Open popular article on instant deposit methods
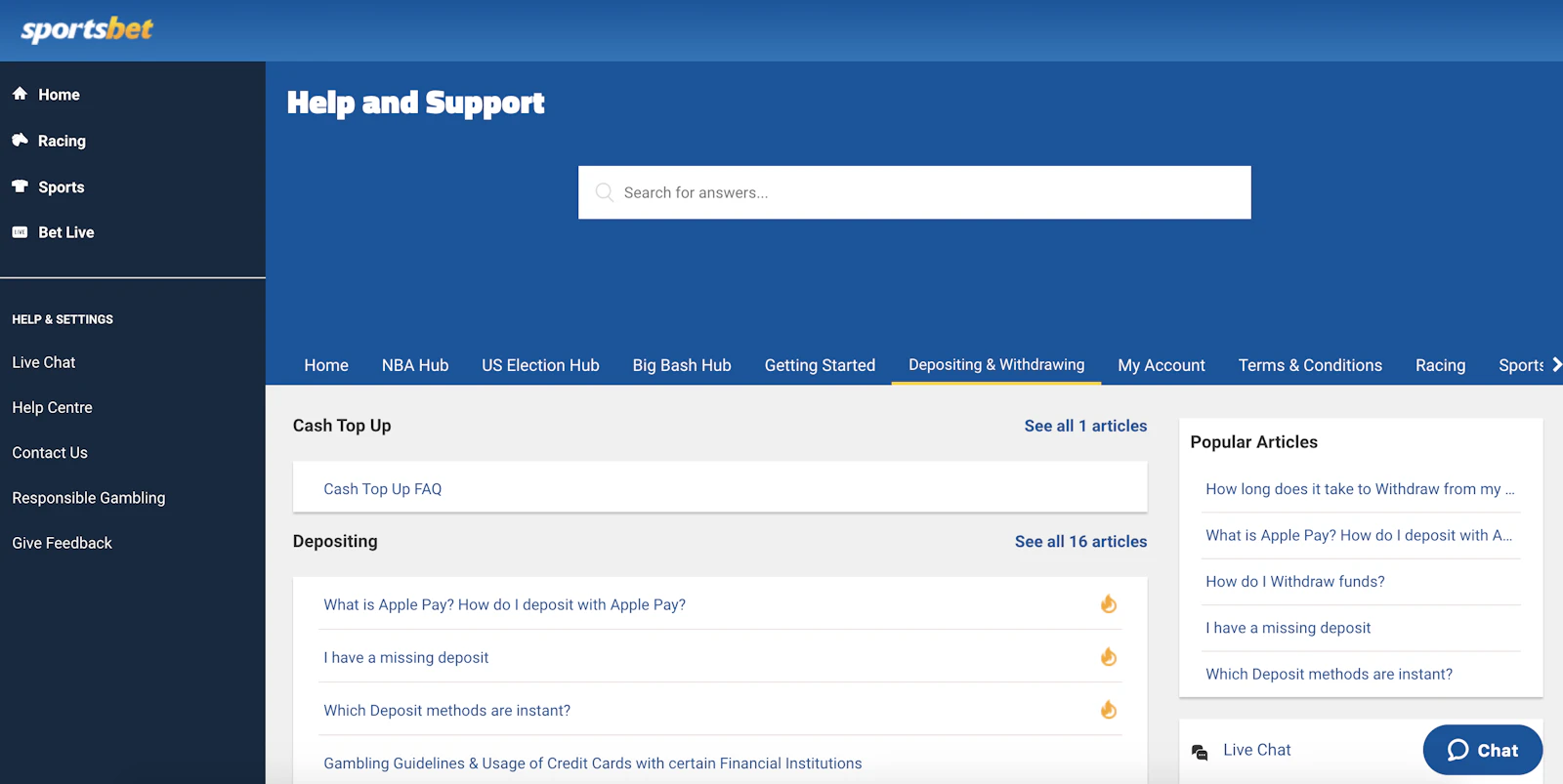The image size is (1563, 784). pos(1330,674)
